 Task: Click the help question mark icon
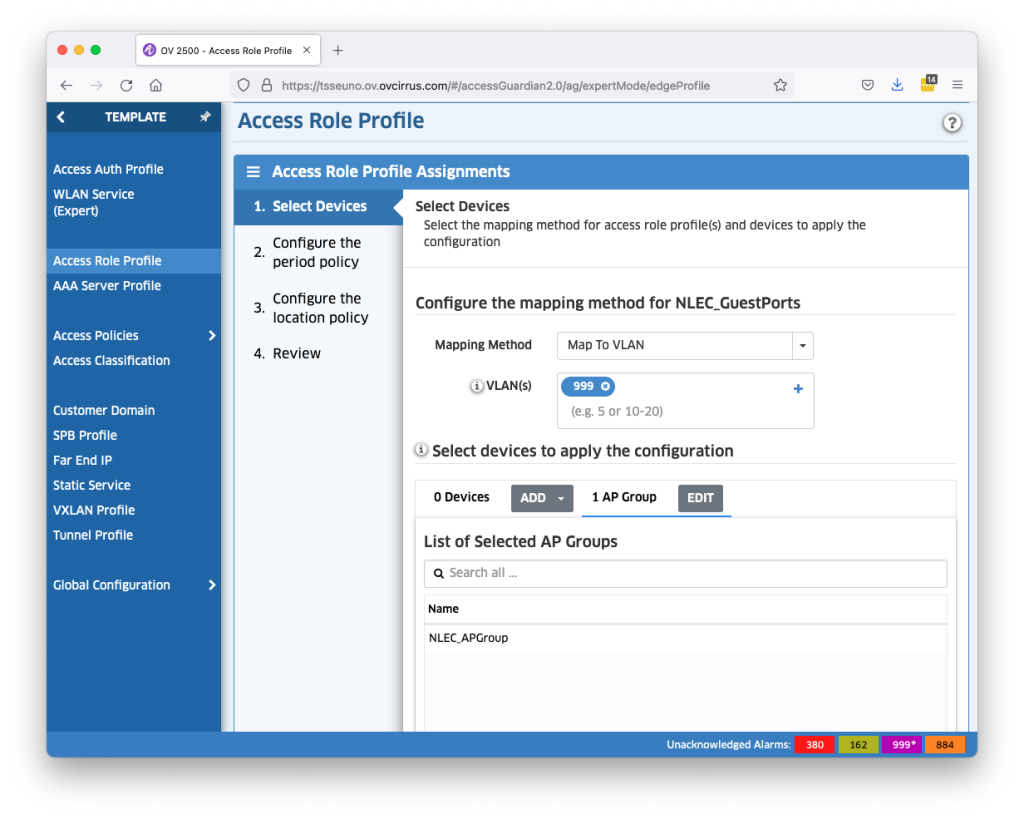(952, 123)
